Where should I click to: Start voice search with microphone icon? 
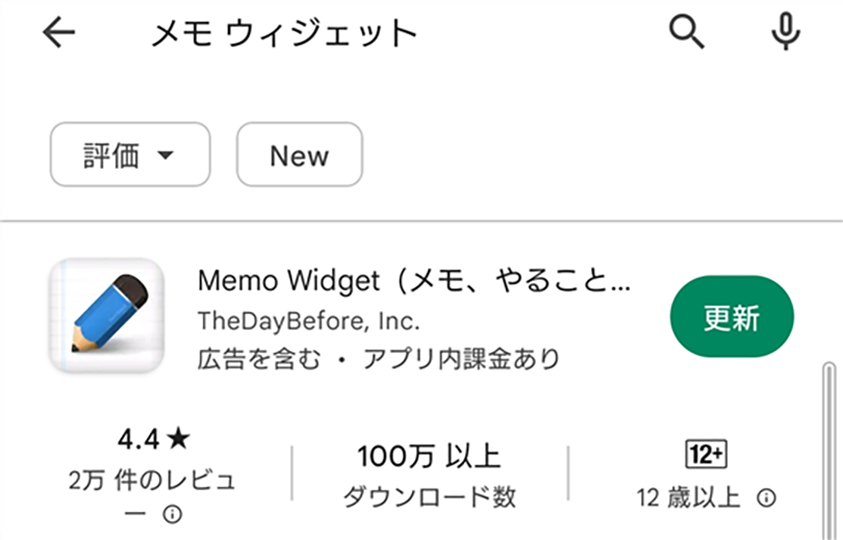click(x=785, y=32)
